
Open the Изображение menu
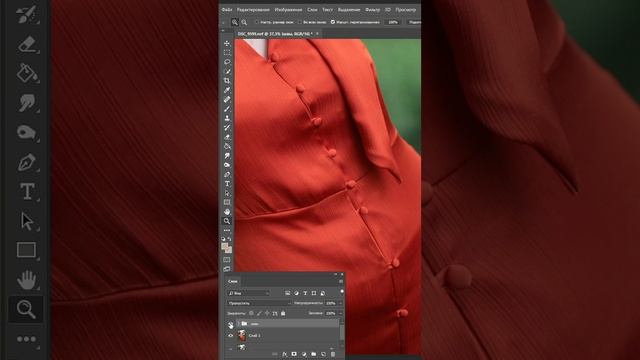(288, 9)
